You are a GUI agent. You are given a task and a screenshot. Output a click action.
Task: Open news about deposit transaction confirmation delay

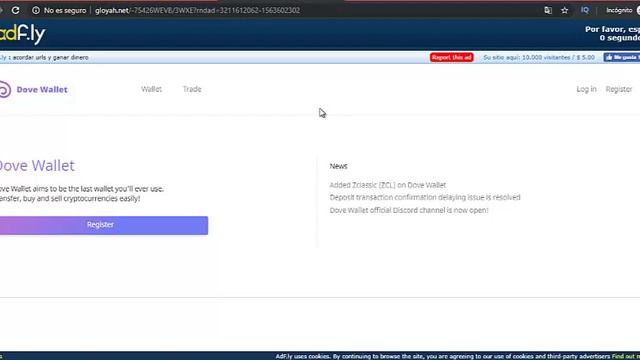[425, 197]
